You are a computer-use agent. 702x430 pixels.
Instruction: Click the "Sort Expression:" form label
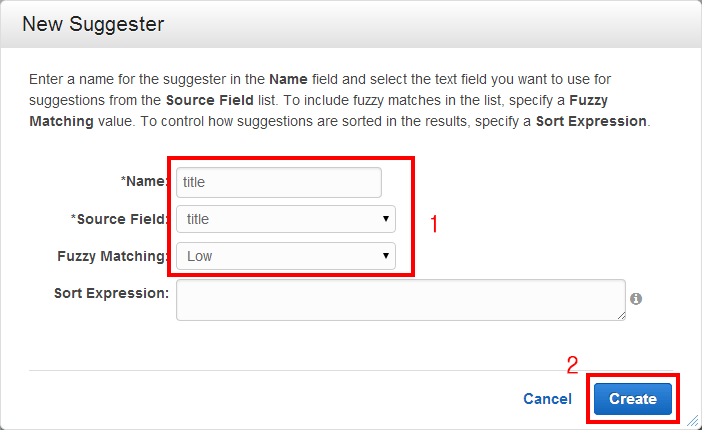(111, 293)
